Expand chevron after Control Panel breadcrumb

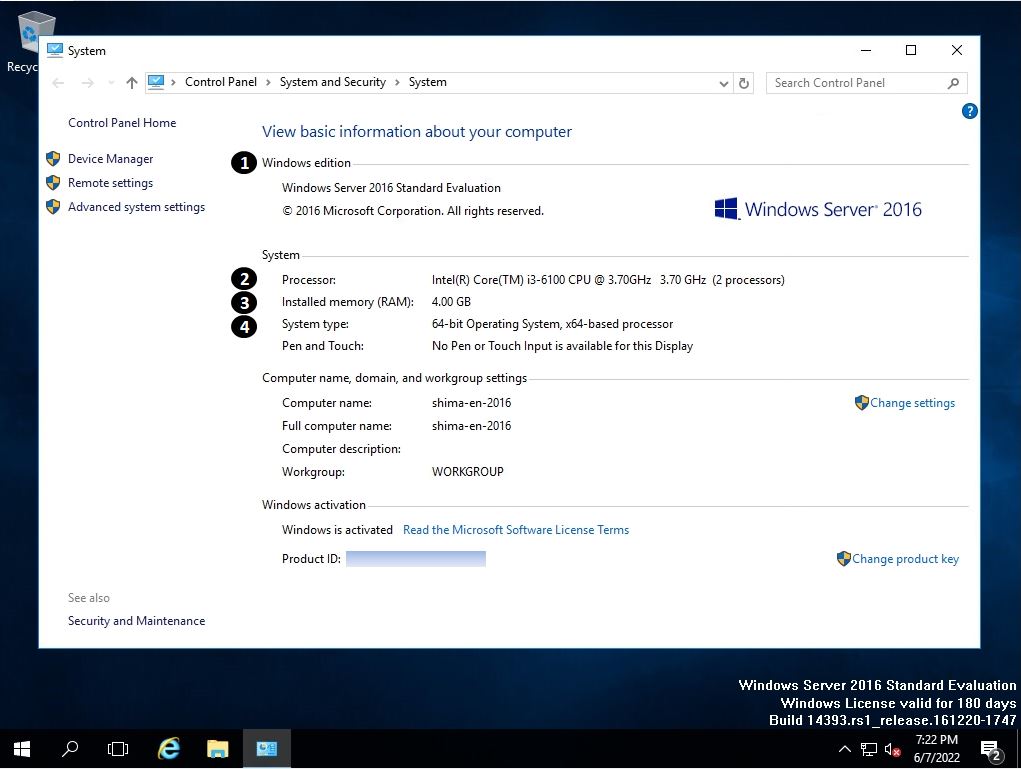coord(268,83)
